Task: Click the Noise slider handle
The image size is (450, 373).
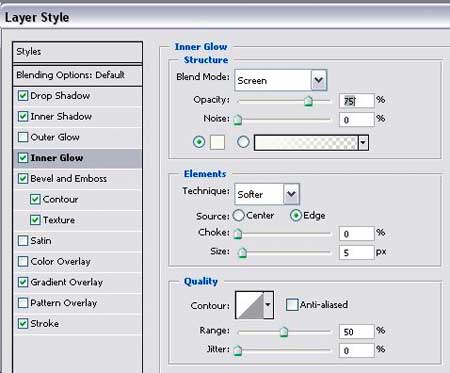Action: (237, 120)
